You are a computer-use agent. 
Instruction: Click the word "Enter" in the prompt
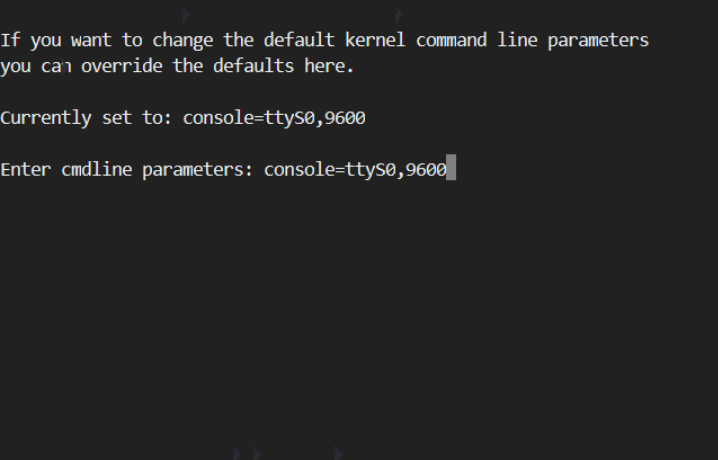pos(25,170)
